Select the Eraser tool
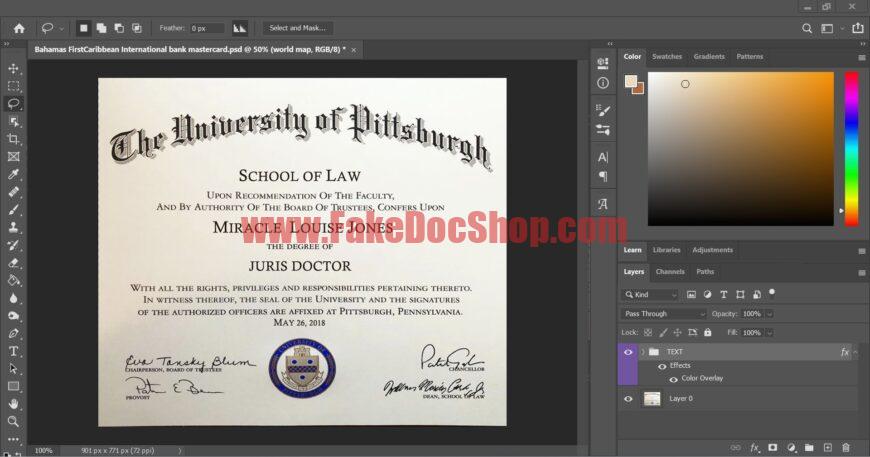Screen dimensions: 870x457 (x=13, y=263)
